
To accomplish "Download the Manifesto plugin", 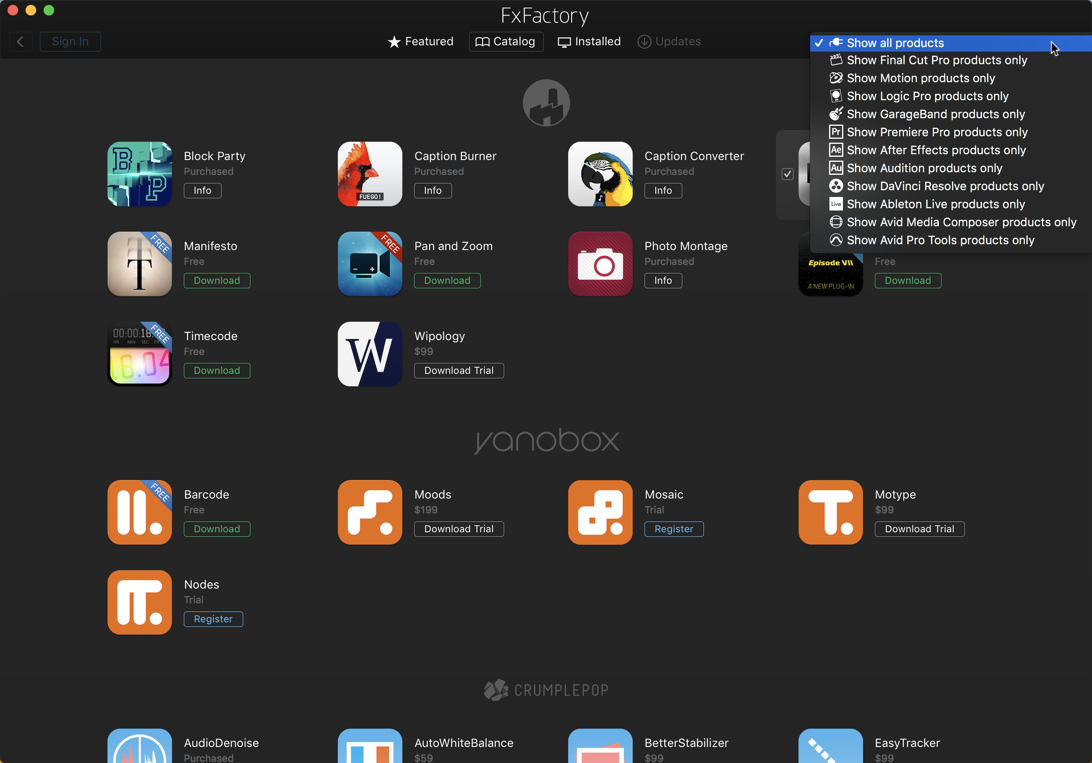I will point(217,281).
